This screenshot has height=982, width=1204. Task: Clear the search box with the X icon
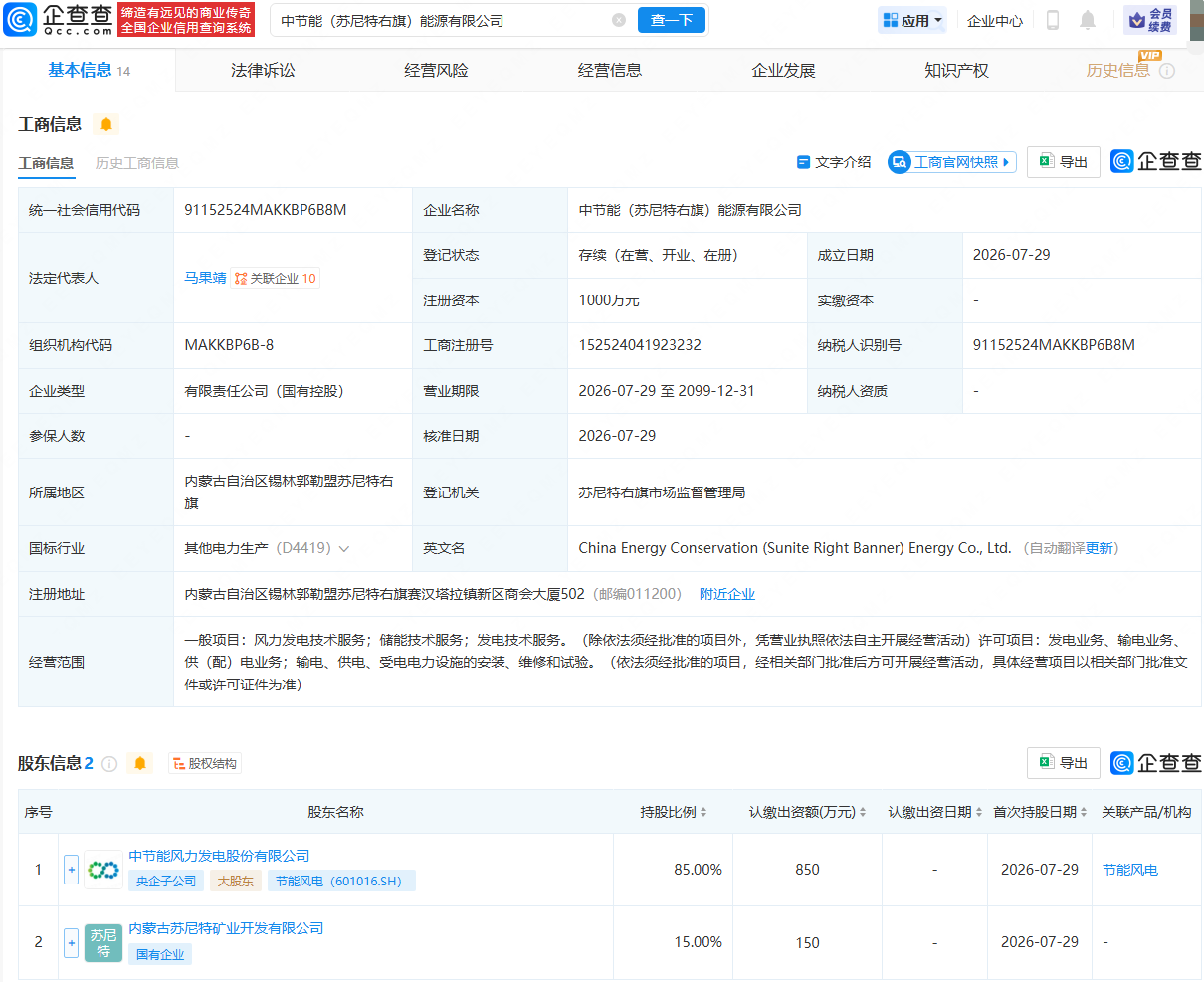[x=619, y=20]
